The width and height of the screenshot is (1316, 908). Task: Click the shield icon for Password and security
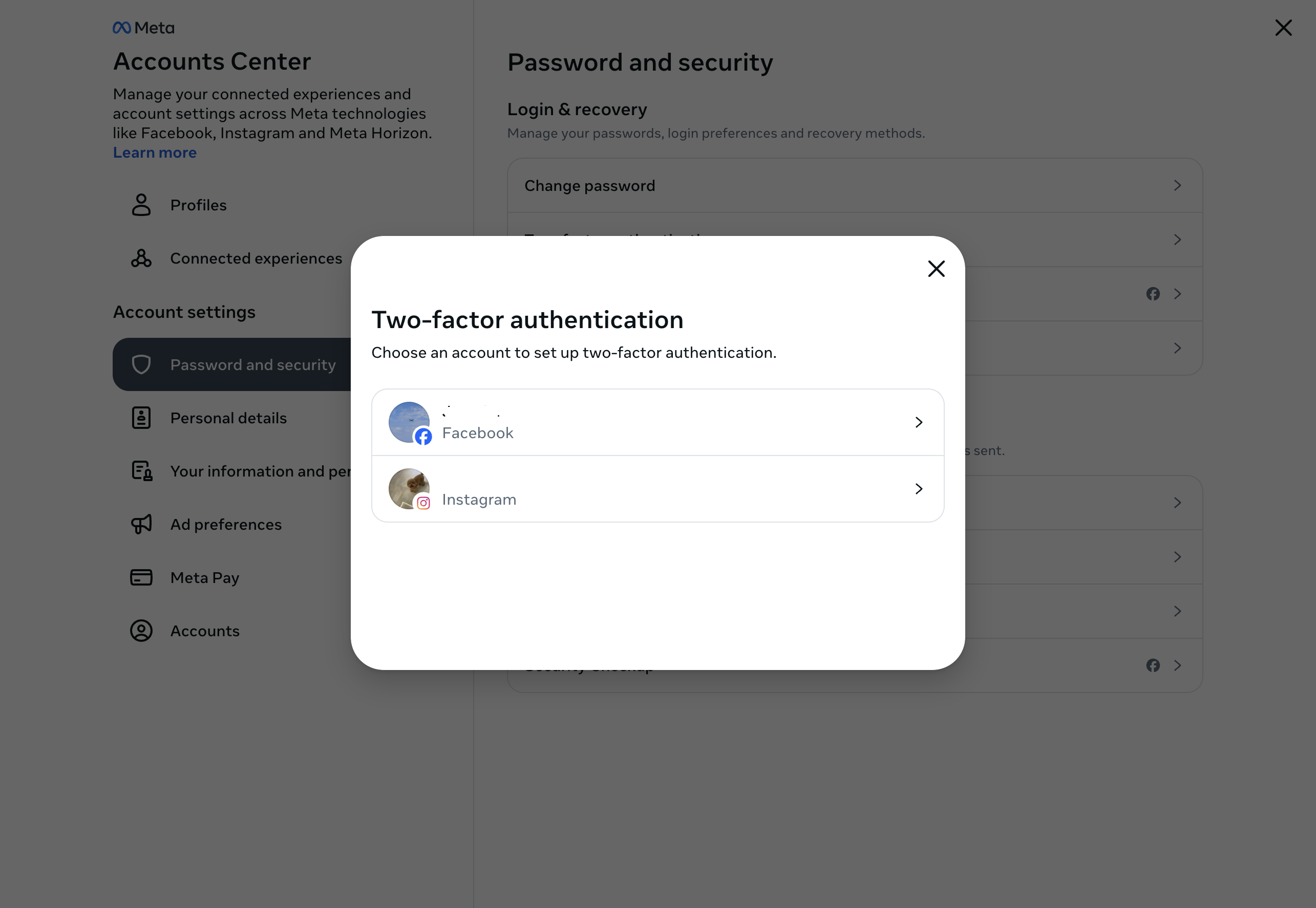(x=141, y=364)
